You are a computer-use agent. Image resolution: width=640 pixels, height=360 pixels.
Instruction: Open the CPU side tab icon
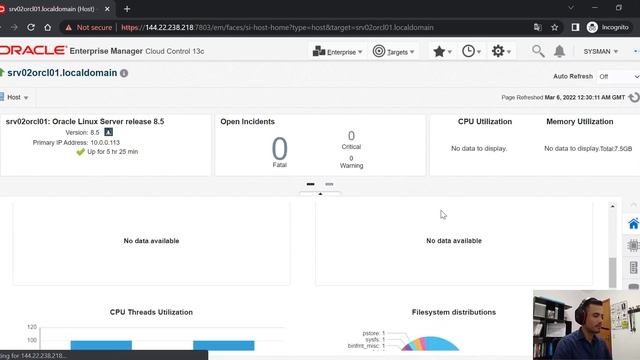[x=633, y=245]
